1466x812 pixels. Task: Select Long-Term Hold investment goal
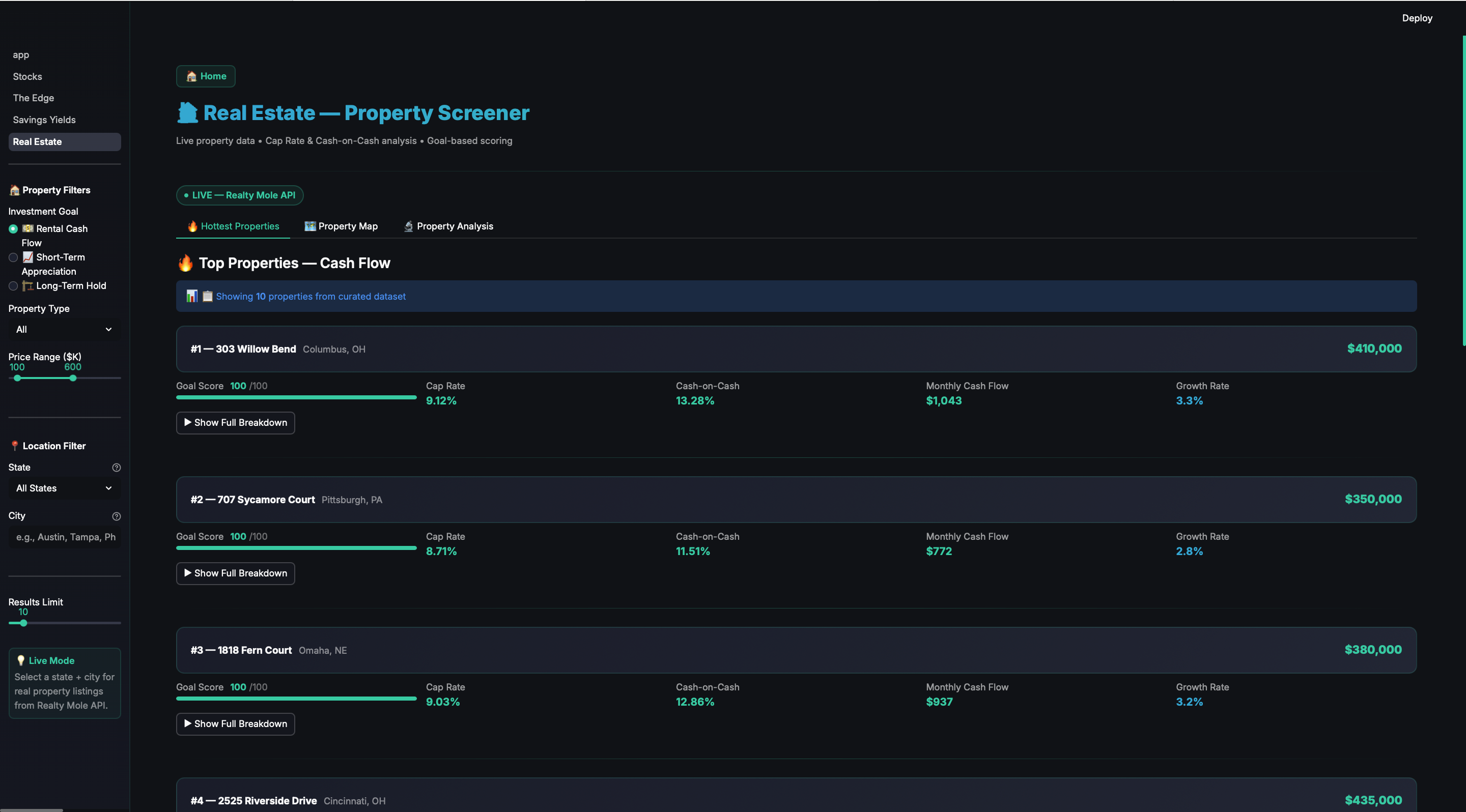[13, 286]
